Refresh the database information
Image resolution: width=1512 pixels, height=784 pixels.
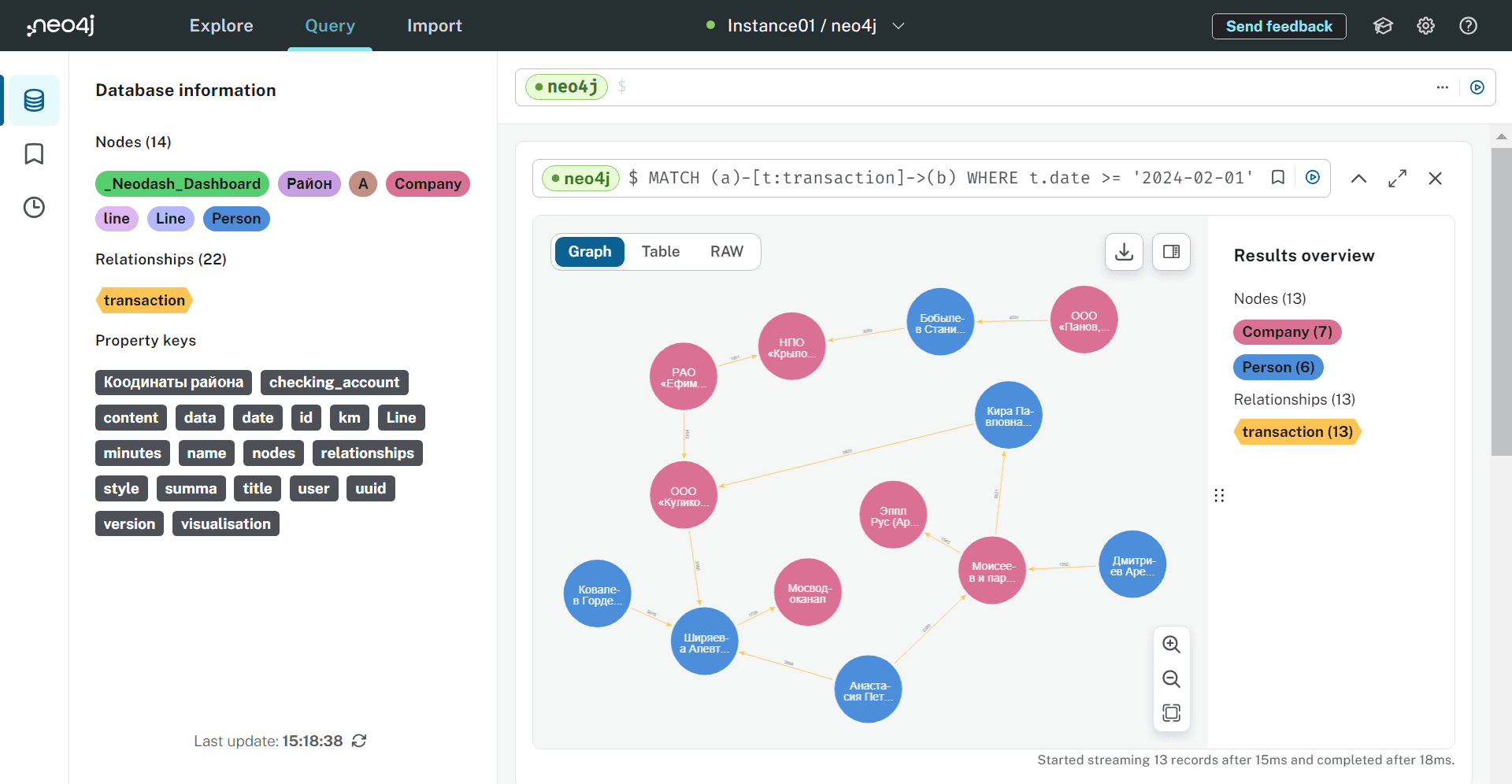tap(359, 741)
